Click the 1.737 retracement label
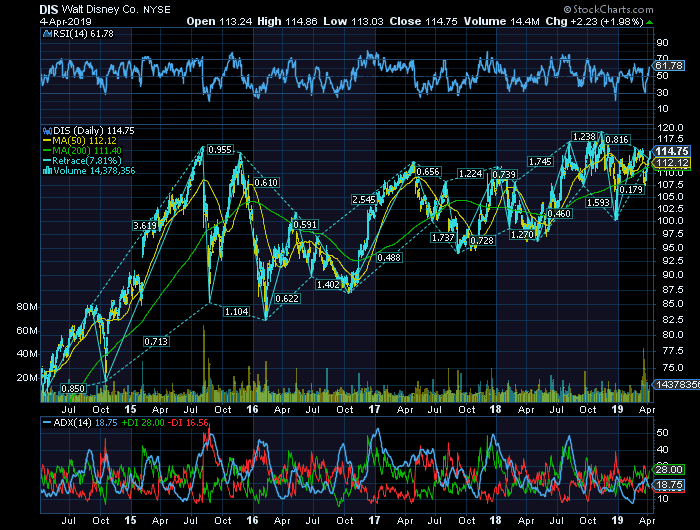The image size is (700, 530). point(443,238)
